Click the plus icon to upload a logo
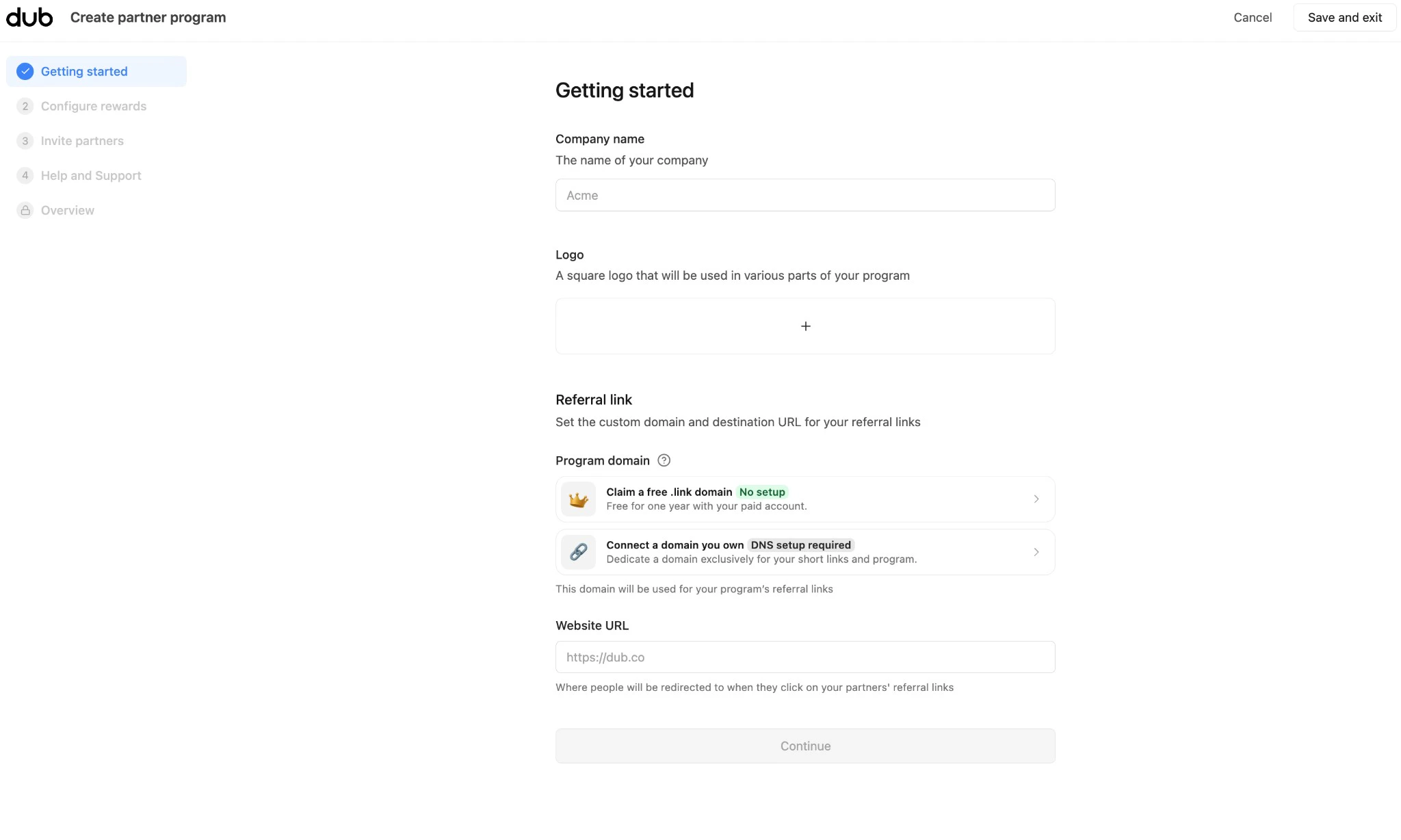This screenshot has height=840, width=1401. (805, 326)
